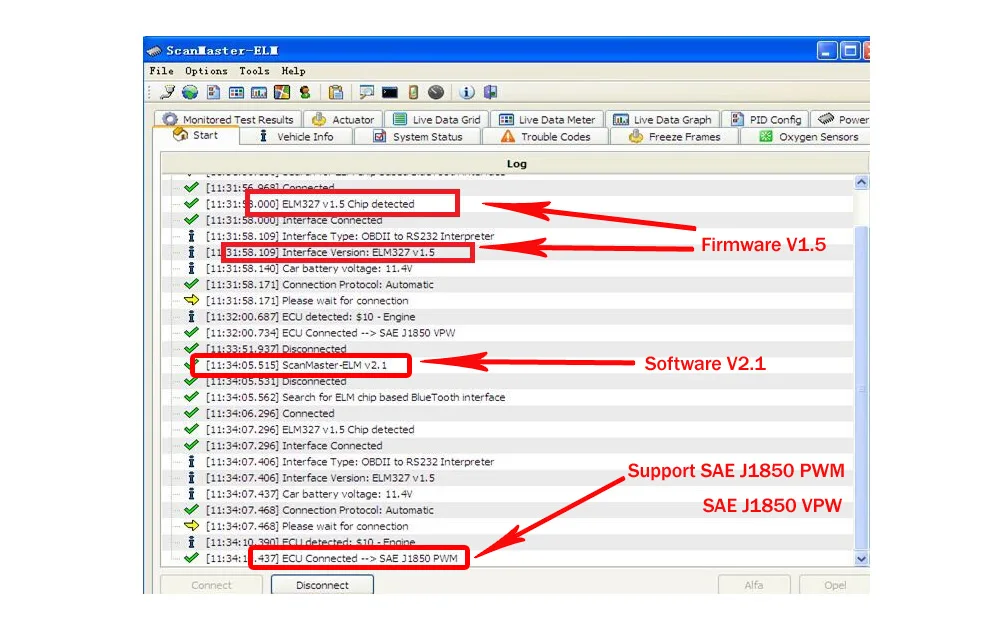Click the colorful chart toolbar icon
This screenshot has height=625, width=1000.
[x=282, y=92]
